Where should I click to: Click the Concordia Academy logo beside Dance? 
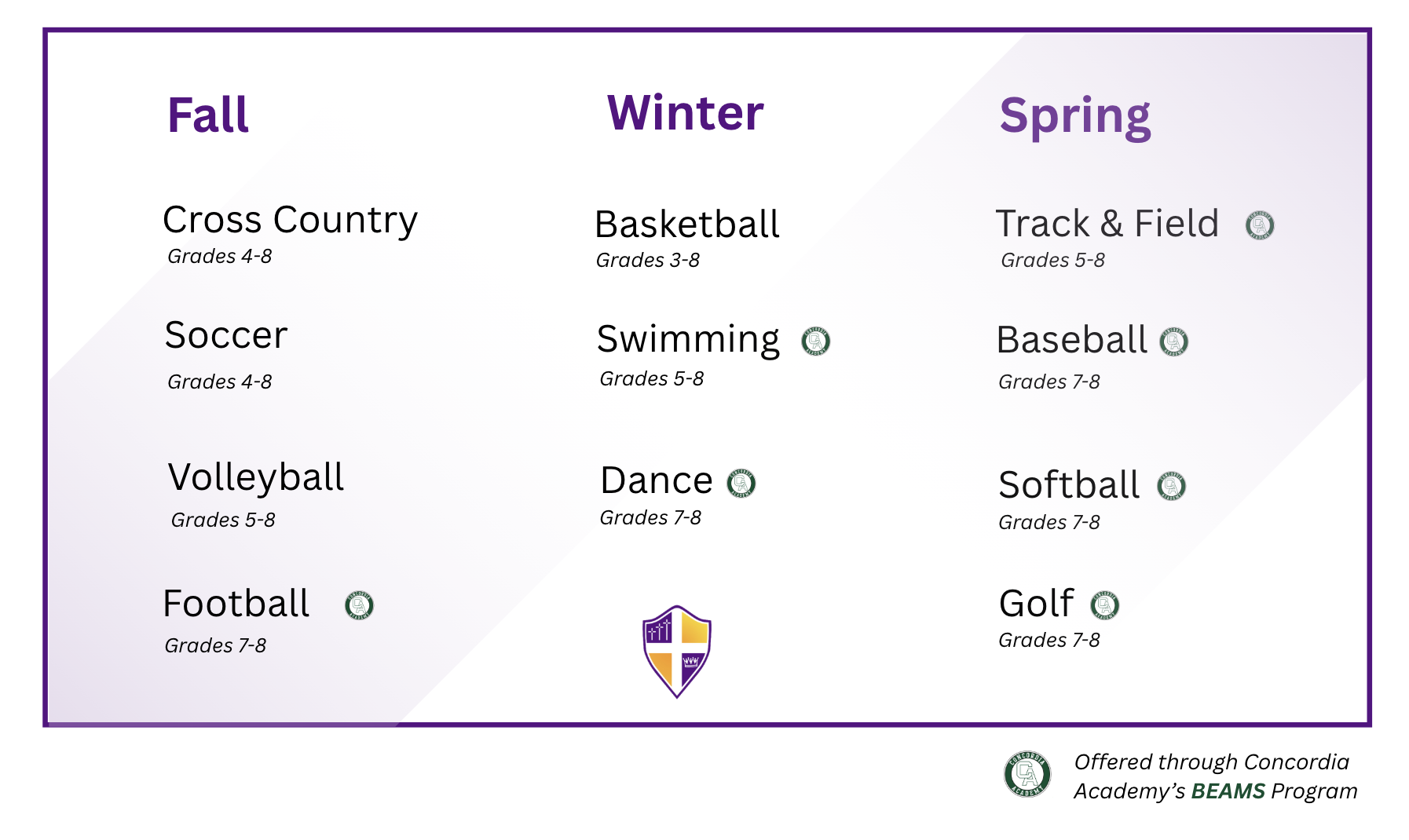pyautogui.click(x=741, y=484)
